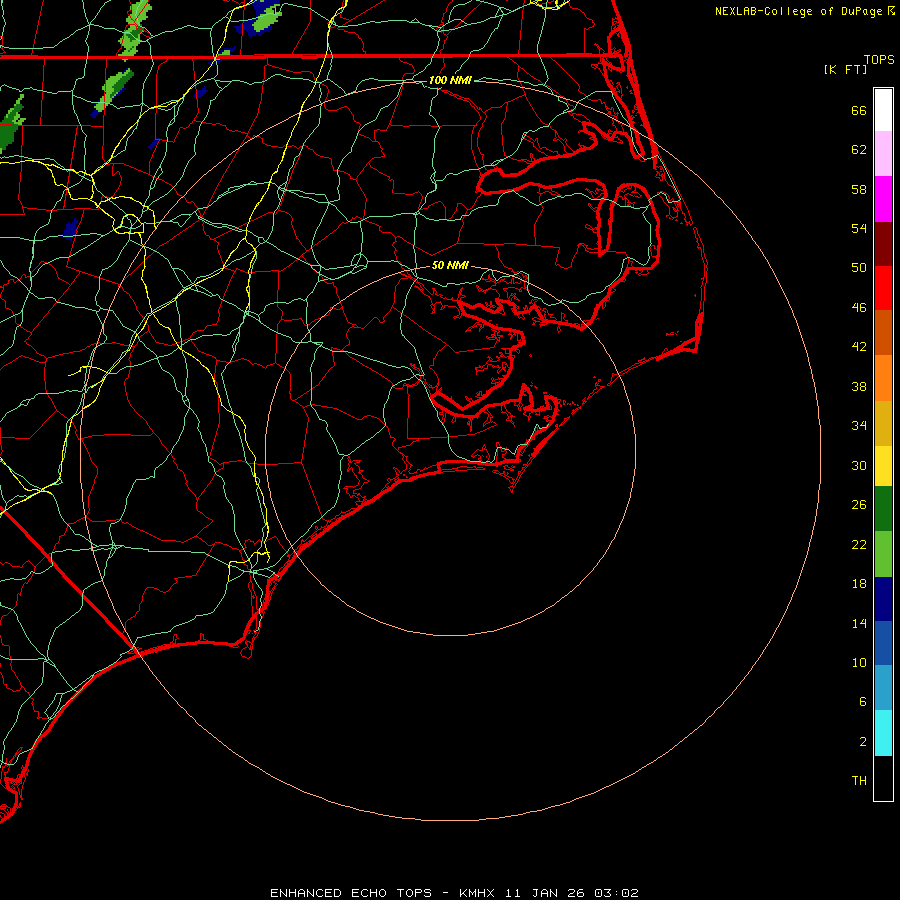The height and width of the screenshot is (900, 900).
Task: Click the 100 NMI range ring label
Action: coord(450,80)
